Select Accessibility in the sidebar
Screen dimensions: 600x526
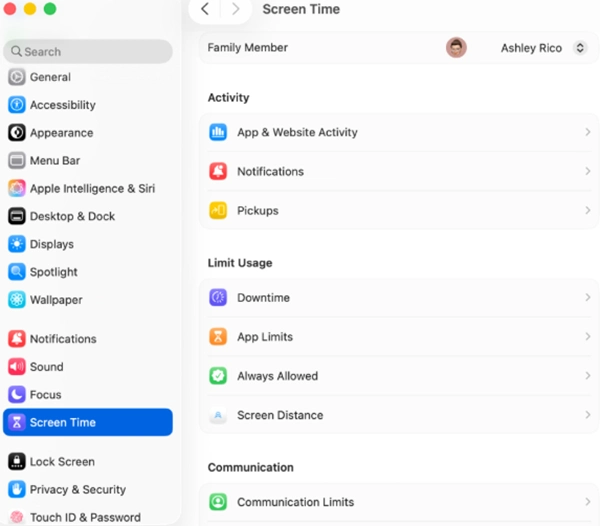88,105
